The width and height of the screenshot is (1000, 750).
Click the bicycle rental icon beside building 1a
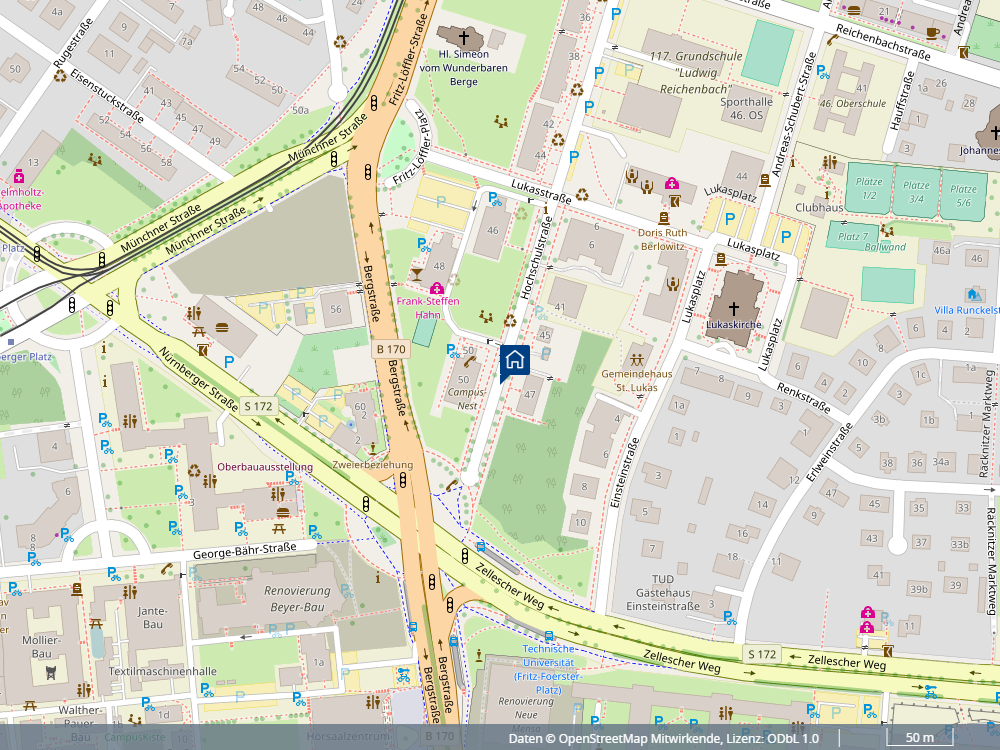pyautogui.click(x=402, y=673)
